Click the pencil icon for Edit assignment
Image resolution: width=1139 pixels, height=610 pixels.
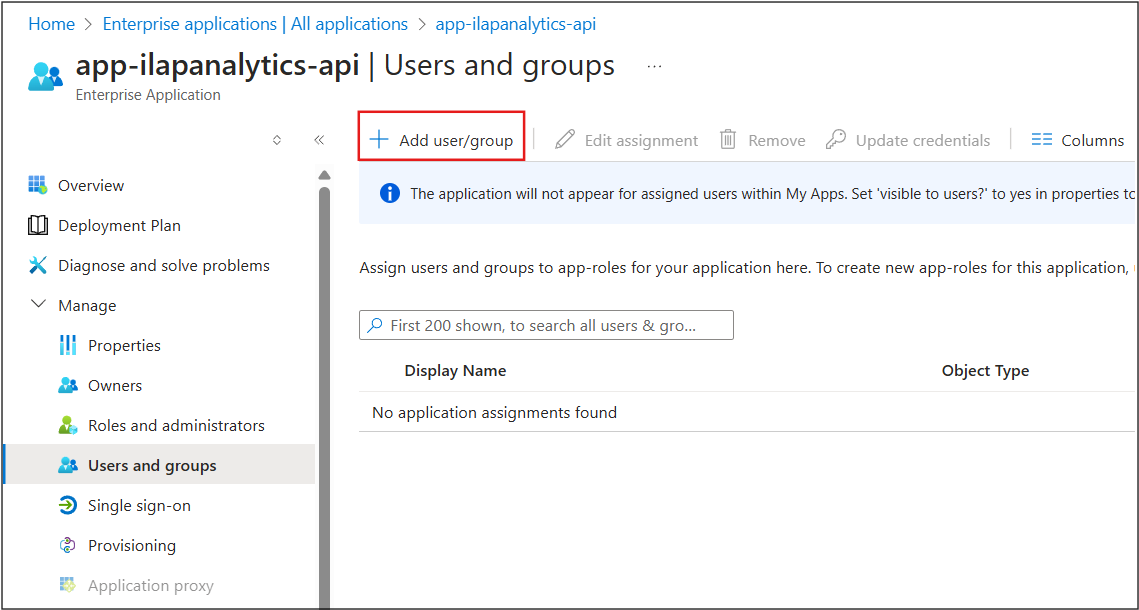pyautogui.click(x=564, y=139)
